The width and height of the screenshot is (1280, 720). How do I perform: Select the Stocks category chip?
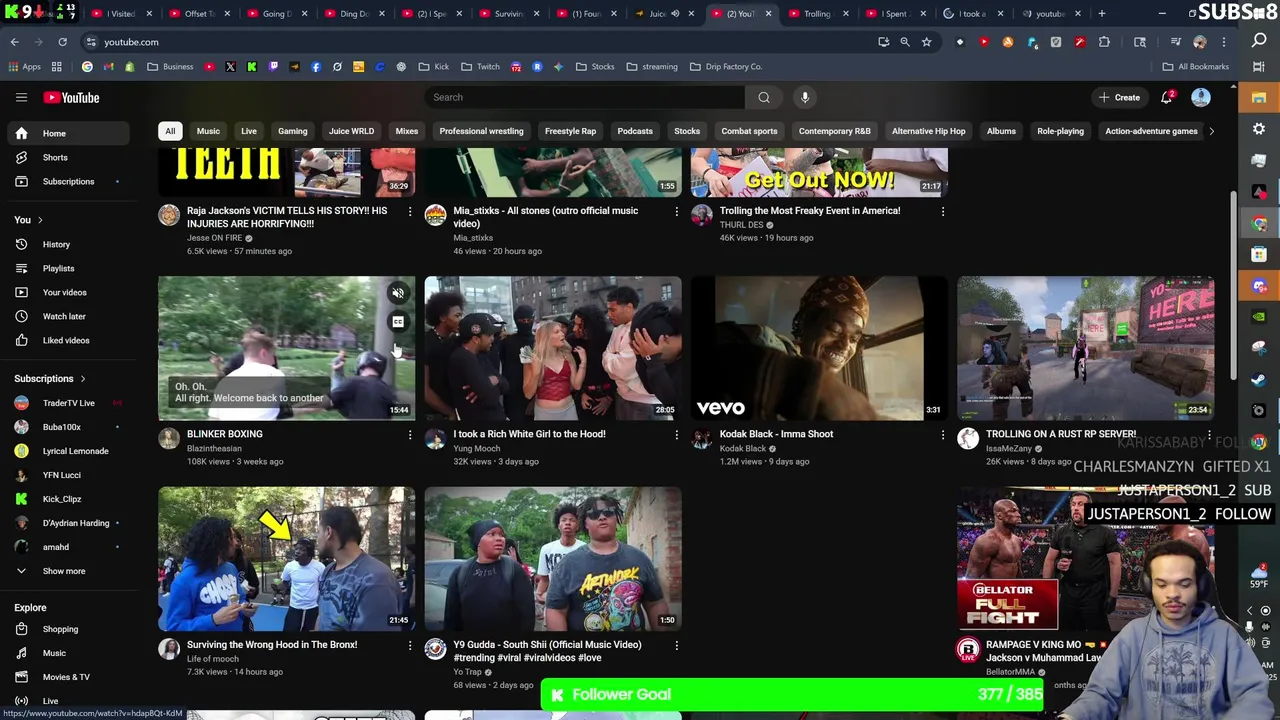point(687,131)
